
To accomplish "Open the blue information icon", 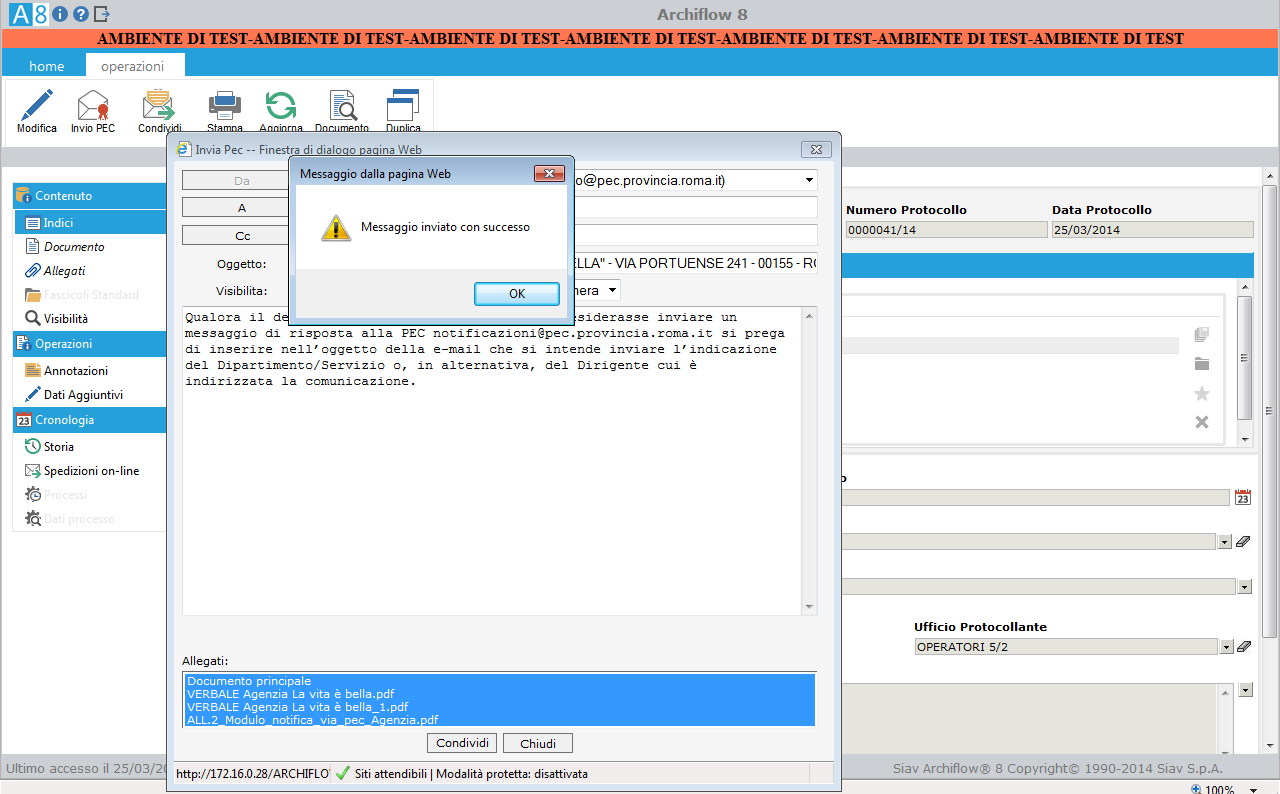I will point(59,14).
